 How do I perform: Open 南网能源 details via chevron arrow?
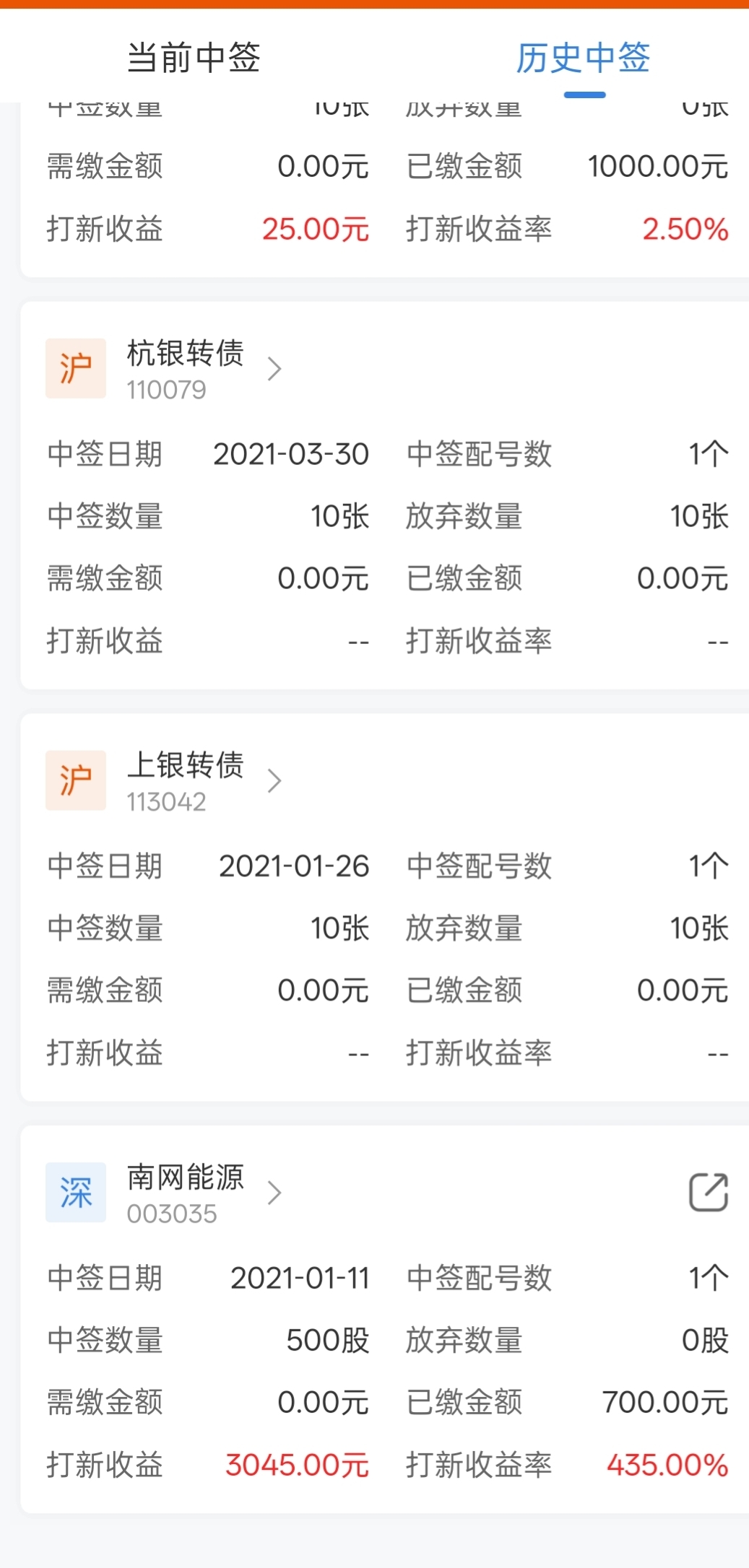pos(274,1193)
